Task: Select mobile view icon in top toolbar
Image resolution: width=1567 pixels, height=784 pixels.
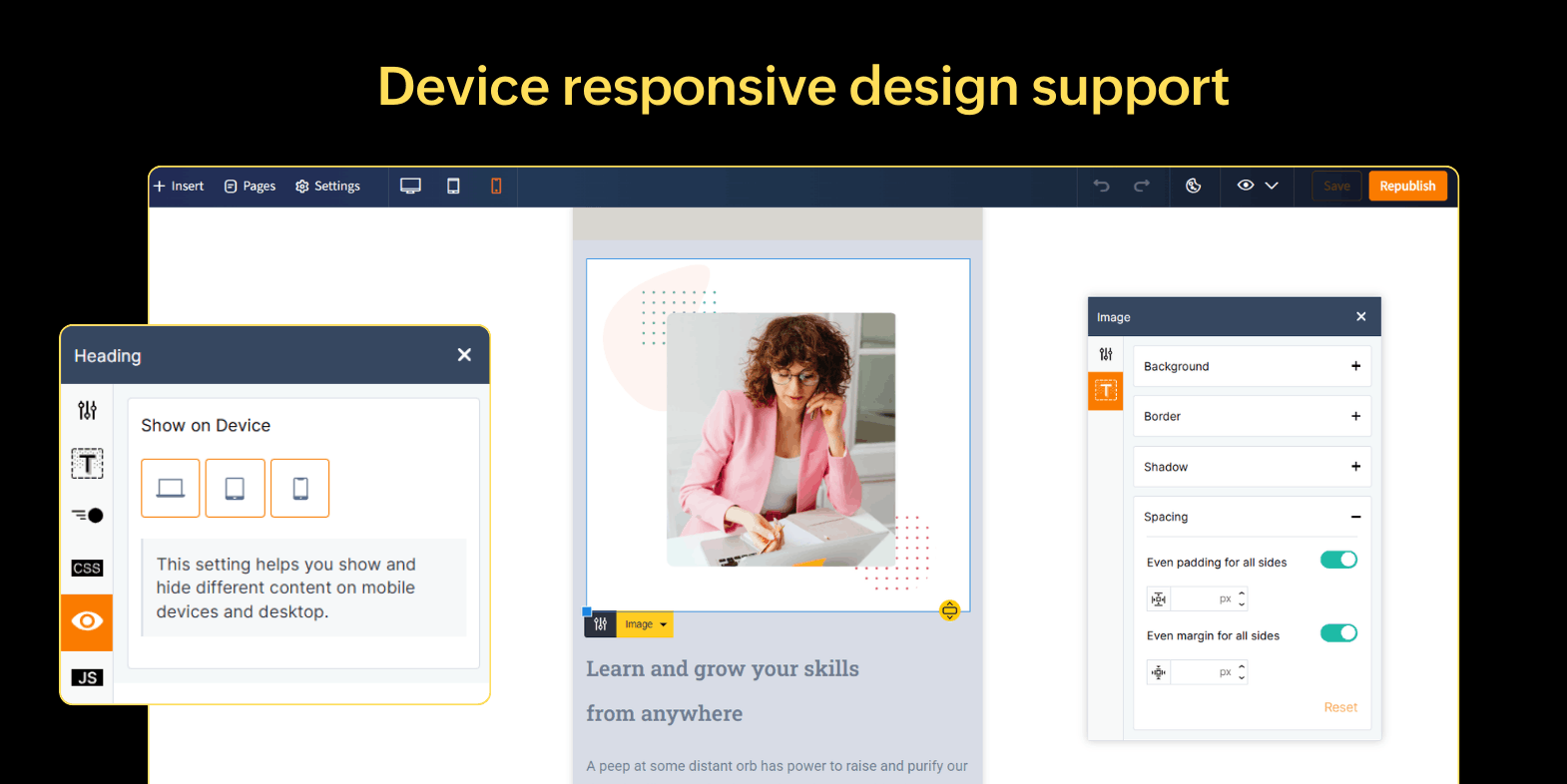Action: 496,187
